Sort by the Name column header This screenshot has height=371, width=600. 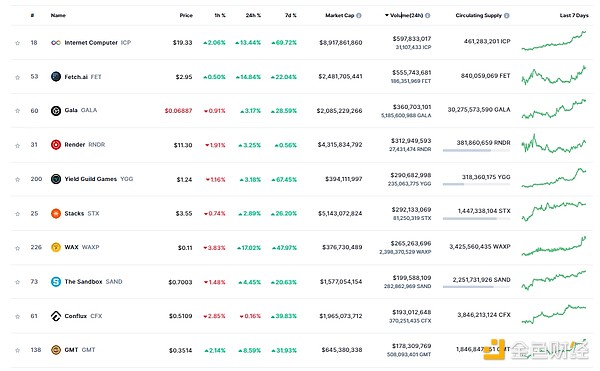[x=58, y=15]
